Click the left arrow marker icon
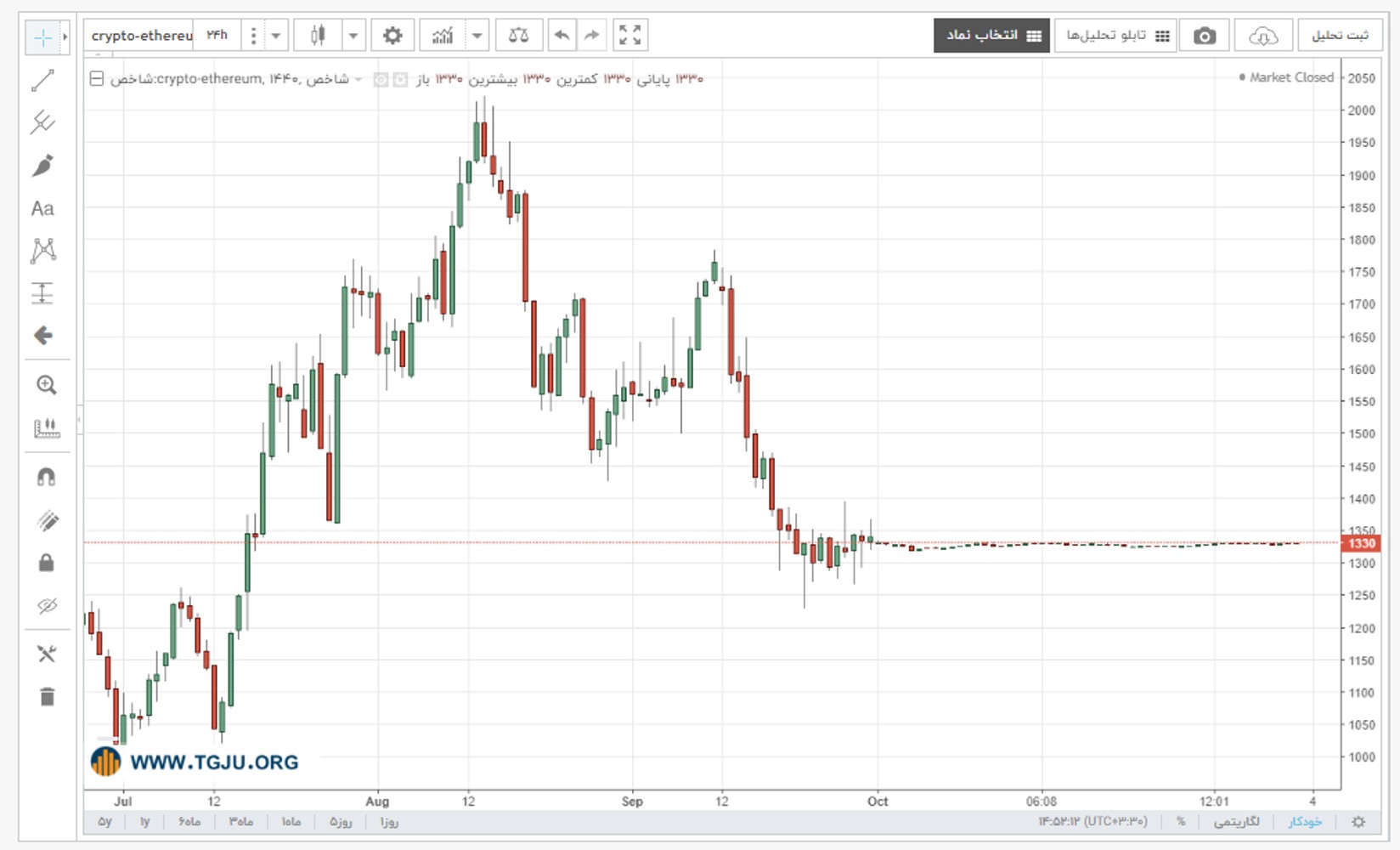Viewport: 1400px width, 850px height. click(42, 336)
